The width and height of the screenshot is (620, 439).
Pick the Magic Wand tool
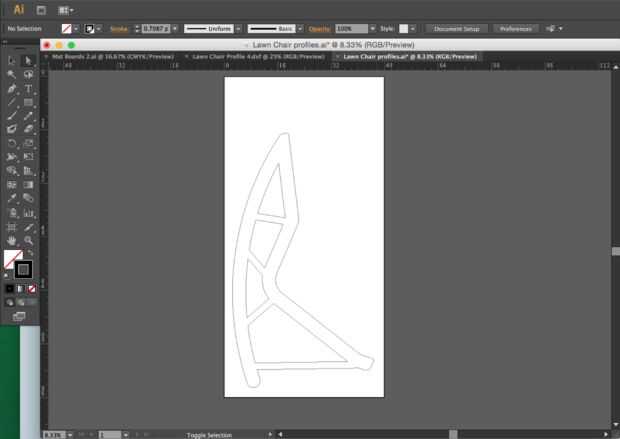pyautogui.click(x=12, y=74)
